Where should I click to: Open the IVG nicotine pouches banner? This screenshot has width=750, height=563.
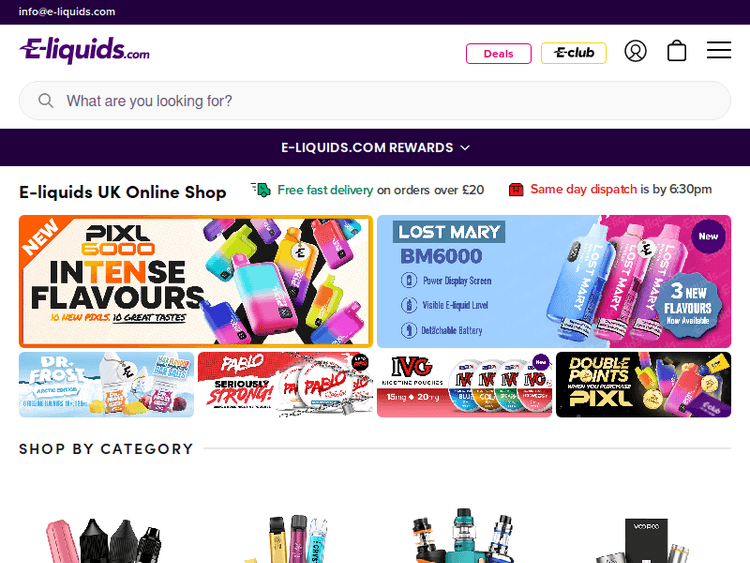464,385
